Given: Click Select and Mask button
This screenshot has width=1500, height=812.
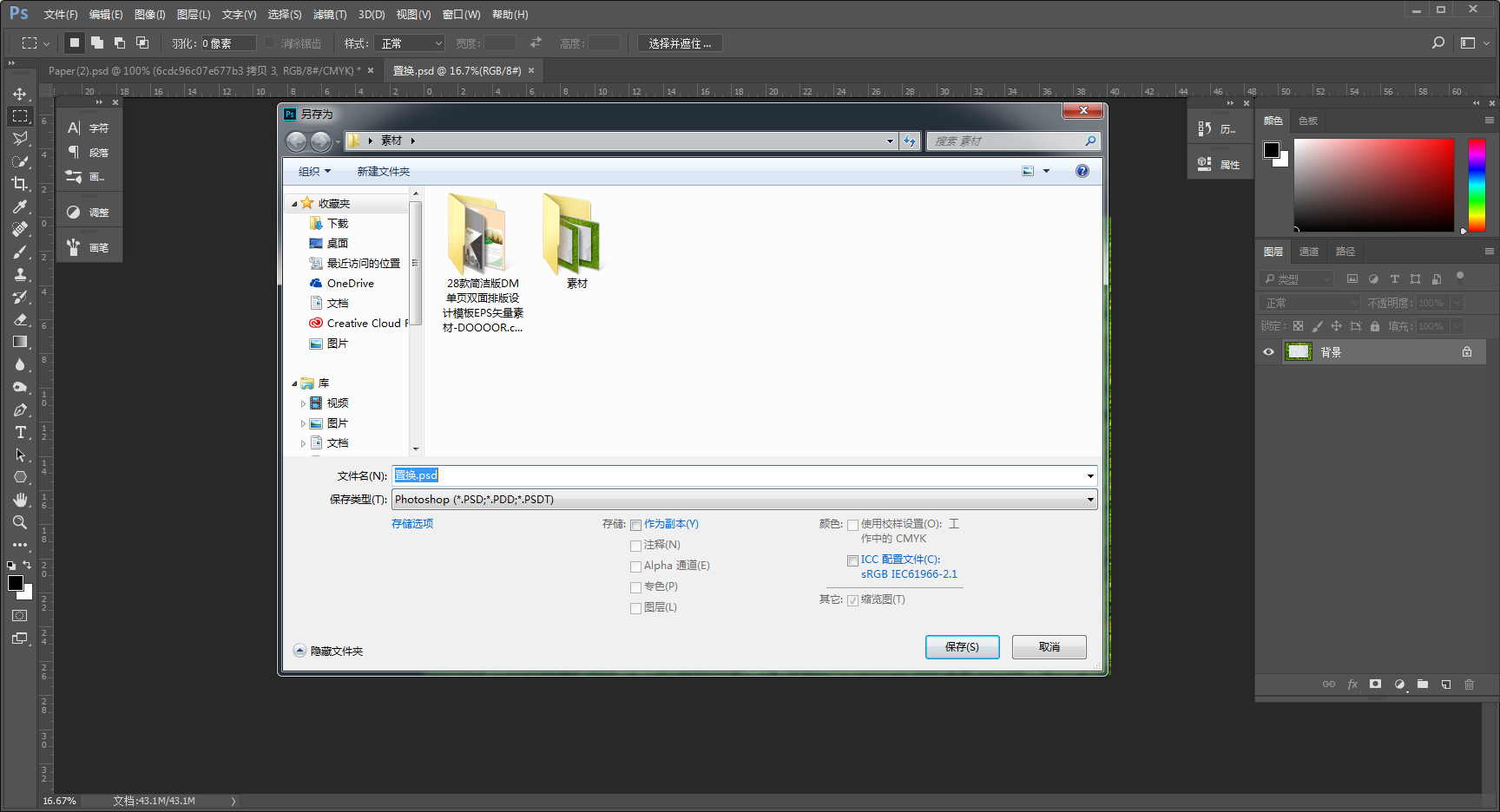Looking at the screenshot, I should coord(680,43).
